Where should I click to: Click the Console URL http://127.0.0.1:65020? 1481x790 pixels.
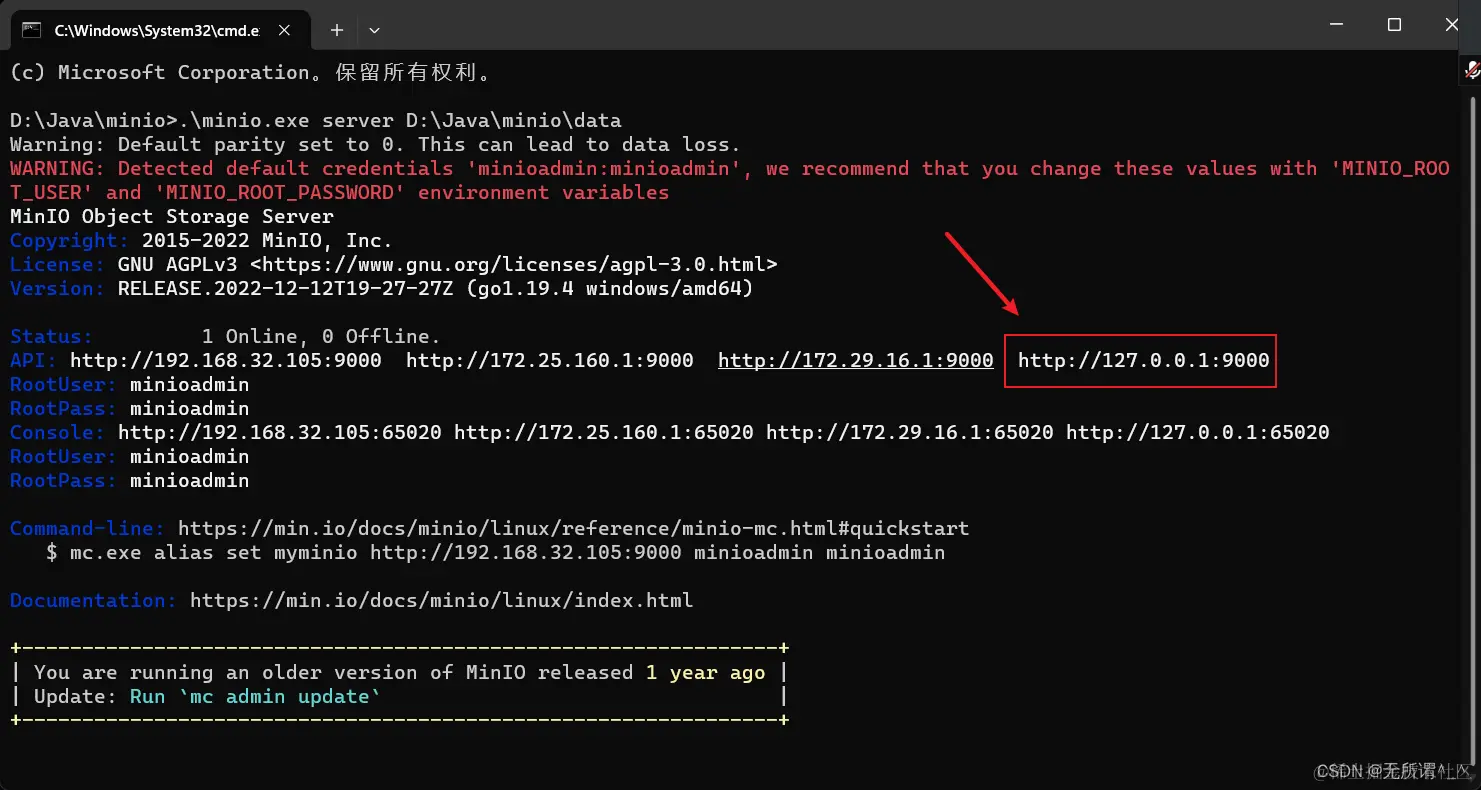click(1198, 432)
